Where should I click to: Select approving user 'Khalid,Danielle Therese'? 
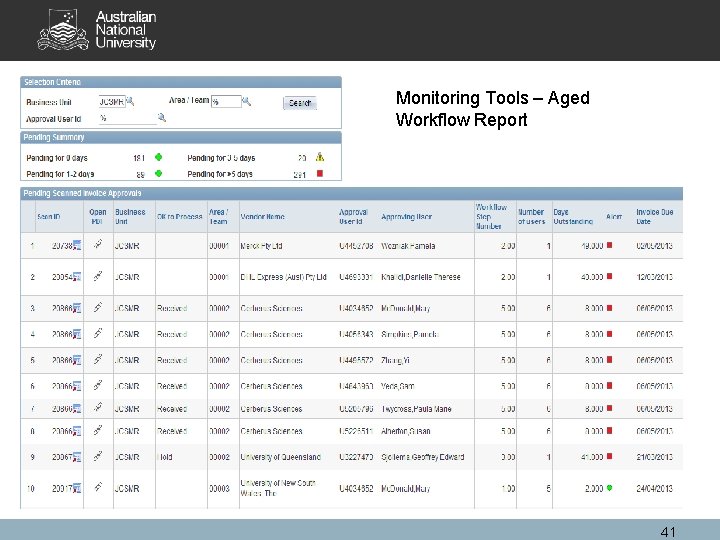click(421, 277)
